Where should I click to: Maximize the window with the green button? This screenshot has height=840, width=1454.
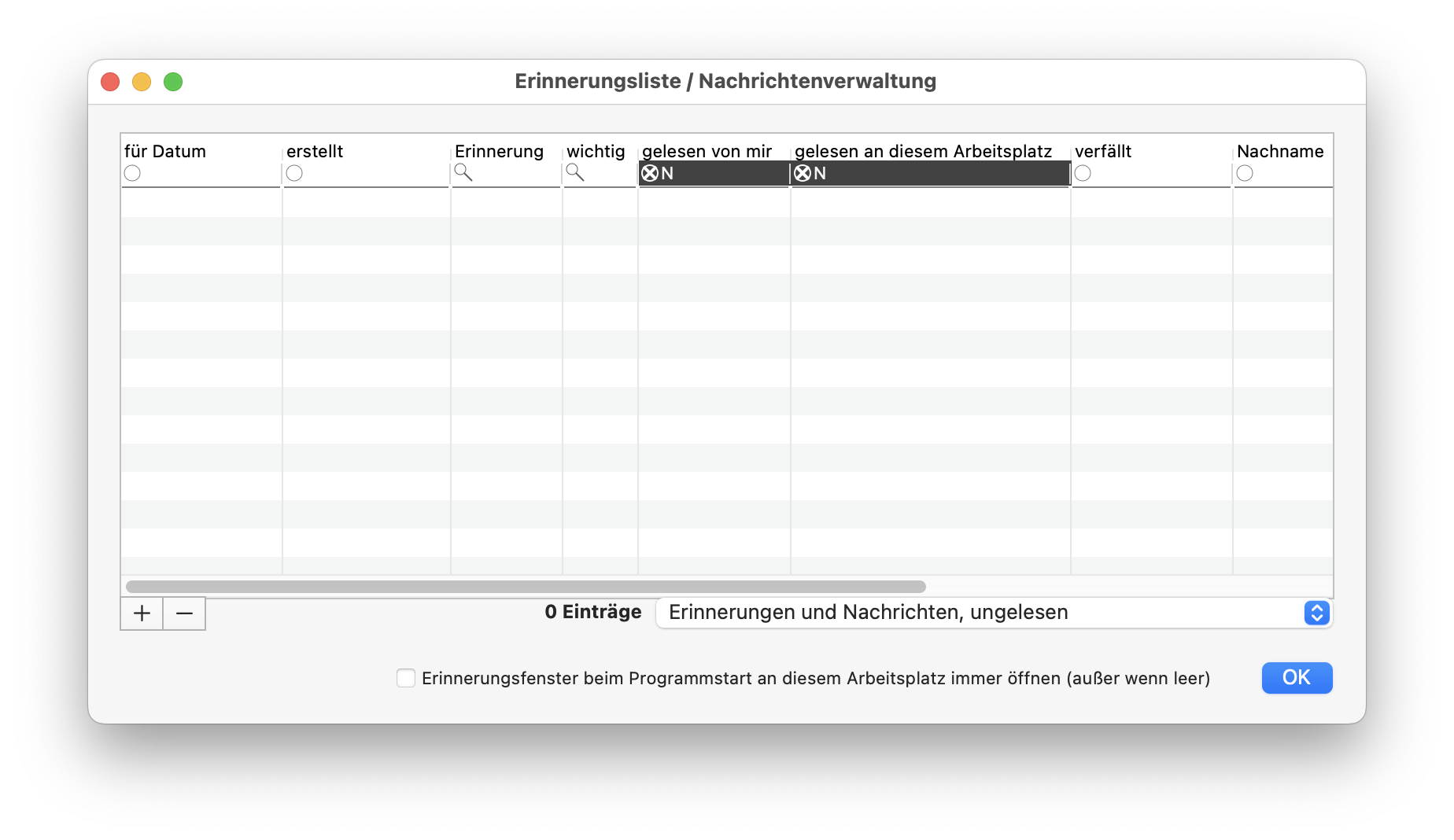click(x=173, y=82)
